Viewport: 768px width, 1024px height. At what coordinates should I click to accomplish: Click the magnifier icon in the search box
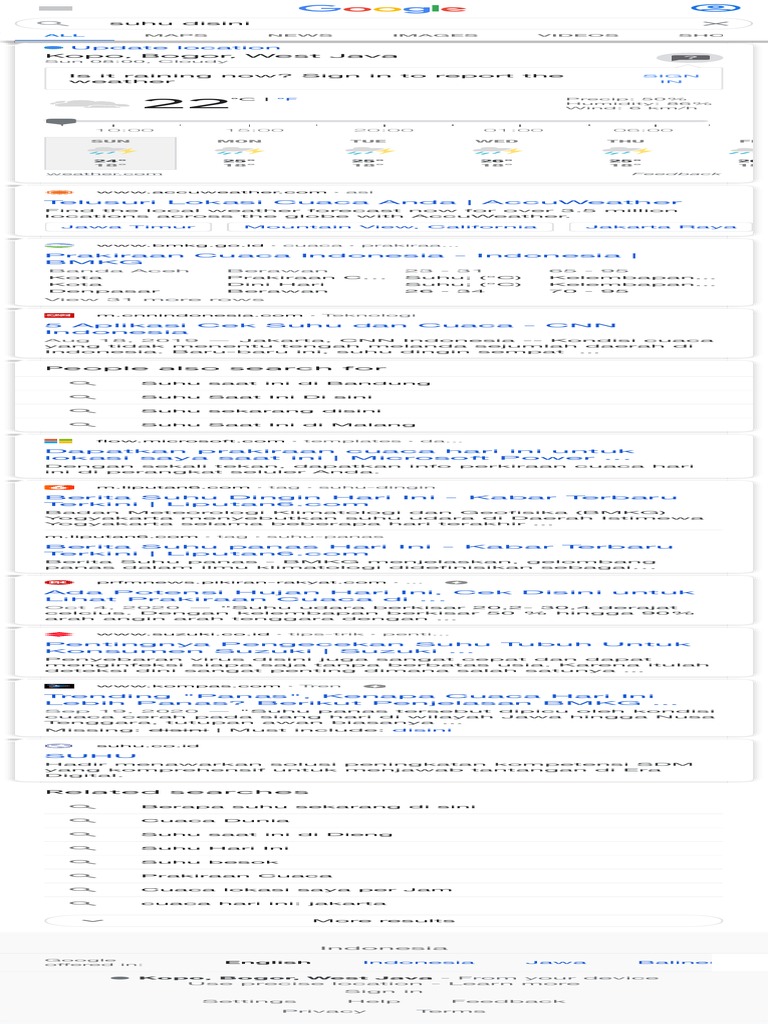pyautogui.click(x=54, y=23)
